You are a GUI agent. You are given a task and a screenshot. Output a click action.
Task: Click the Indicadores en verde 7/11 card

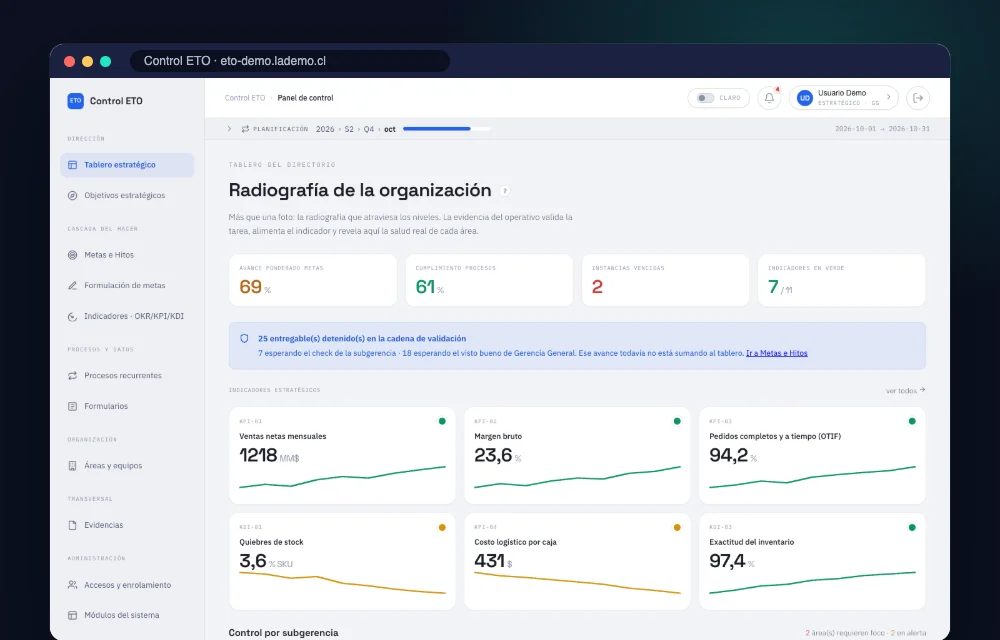pyautogui.click(x=842, y=280)
